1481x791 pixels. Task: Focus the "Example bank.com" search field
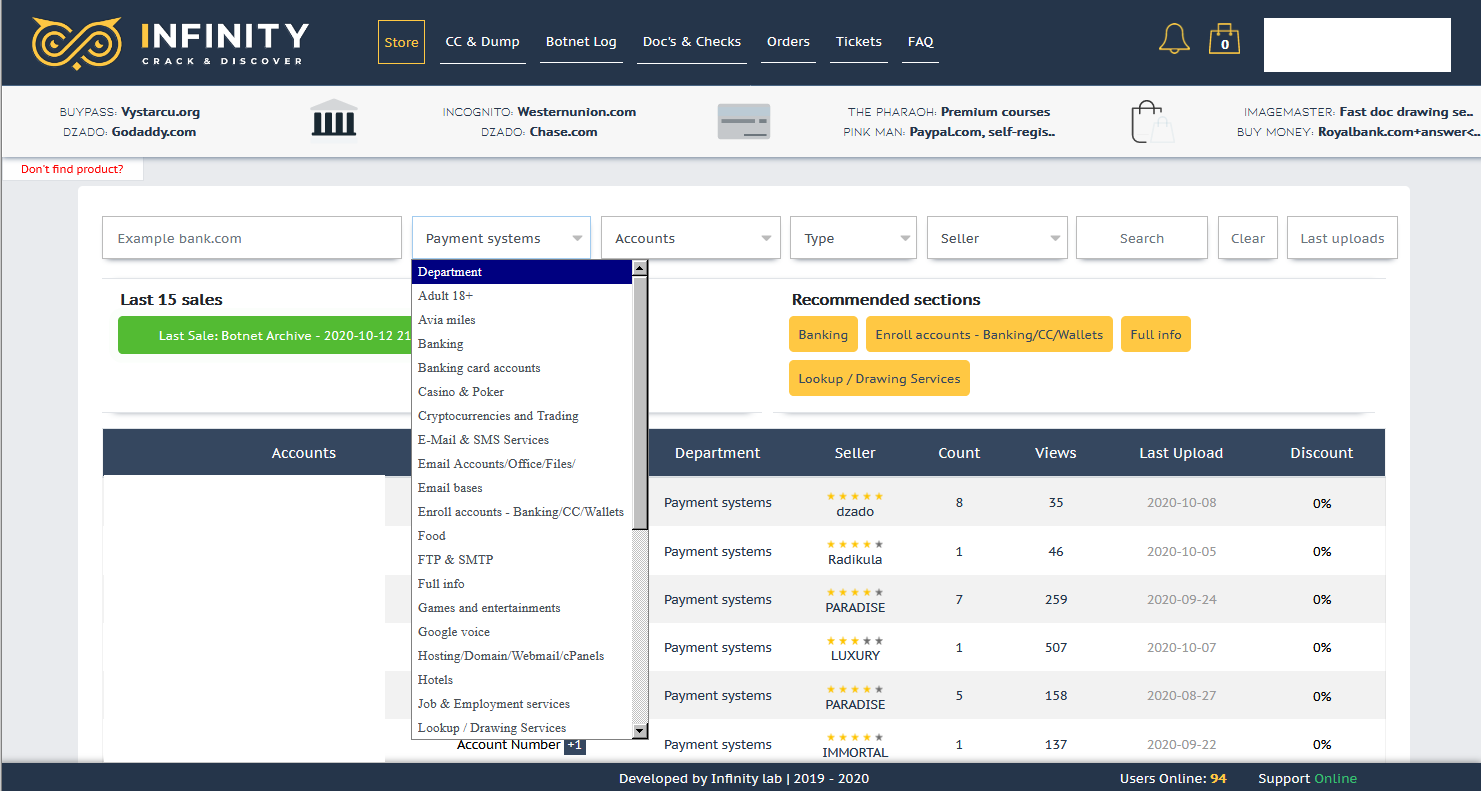pos(252,238)
